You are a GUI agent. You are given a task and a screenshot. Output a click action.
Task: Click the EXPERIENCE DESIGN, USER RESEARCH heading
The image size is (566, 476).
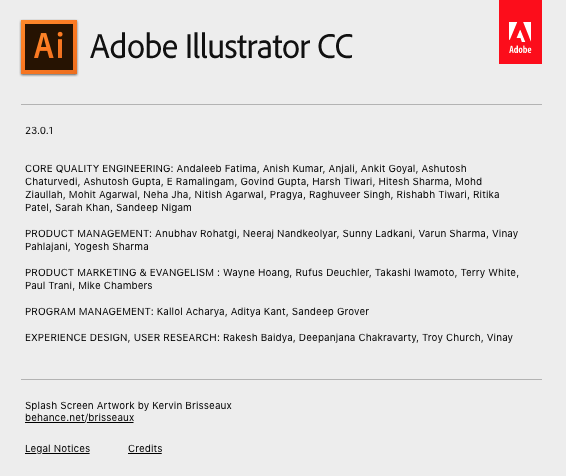(122, 337)
